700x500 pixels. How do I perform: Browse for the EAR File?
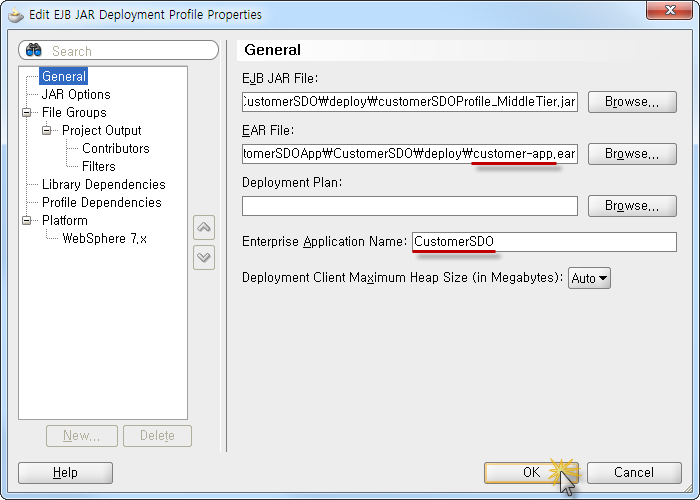pyautogui.click(x=632, y=154)
